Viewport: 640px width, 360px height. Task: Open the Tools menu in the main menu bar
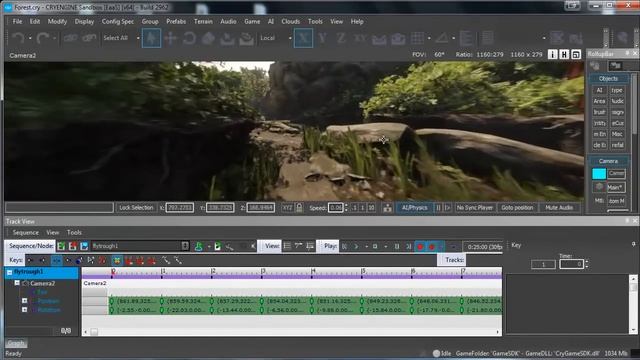tap(315, 21)
